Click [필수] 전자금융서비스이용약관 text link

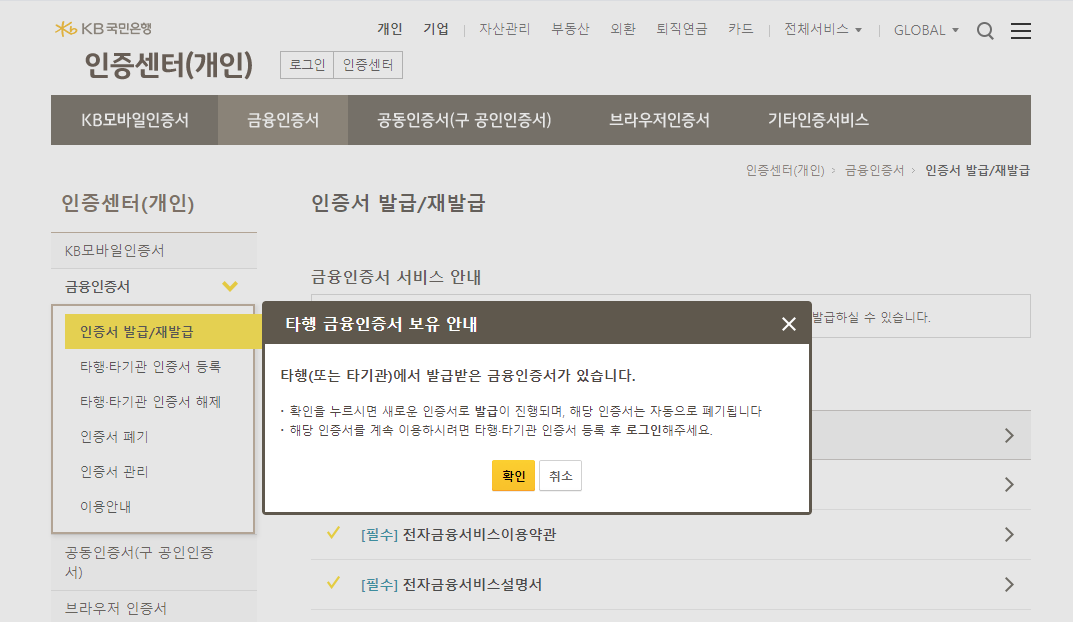458,534
